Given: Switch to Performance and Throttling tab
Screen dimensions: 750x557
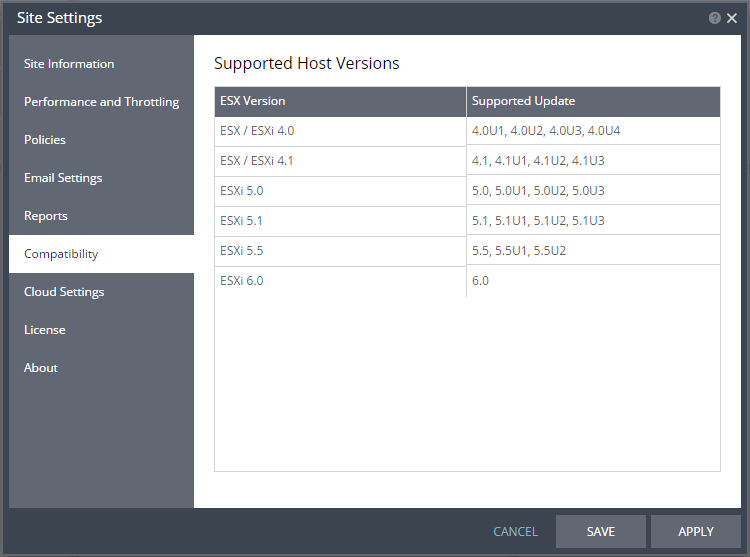Looking at the screenshot, I should click(101, 102).
